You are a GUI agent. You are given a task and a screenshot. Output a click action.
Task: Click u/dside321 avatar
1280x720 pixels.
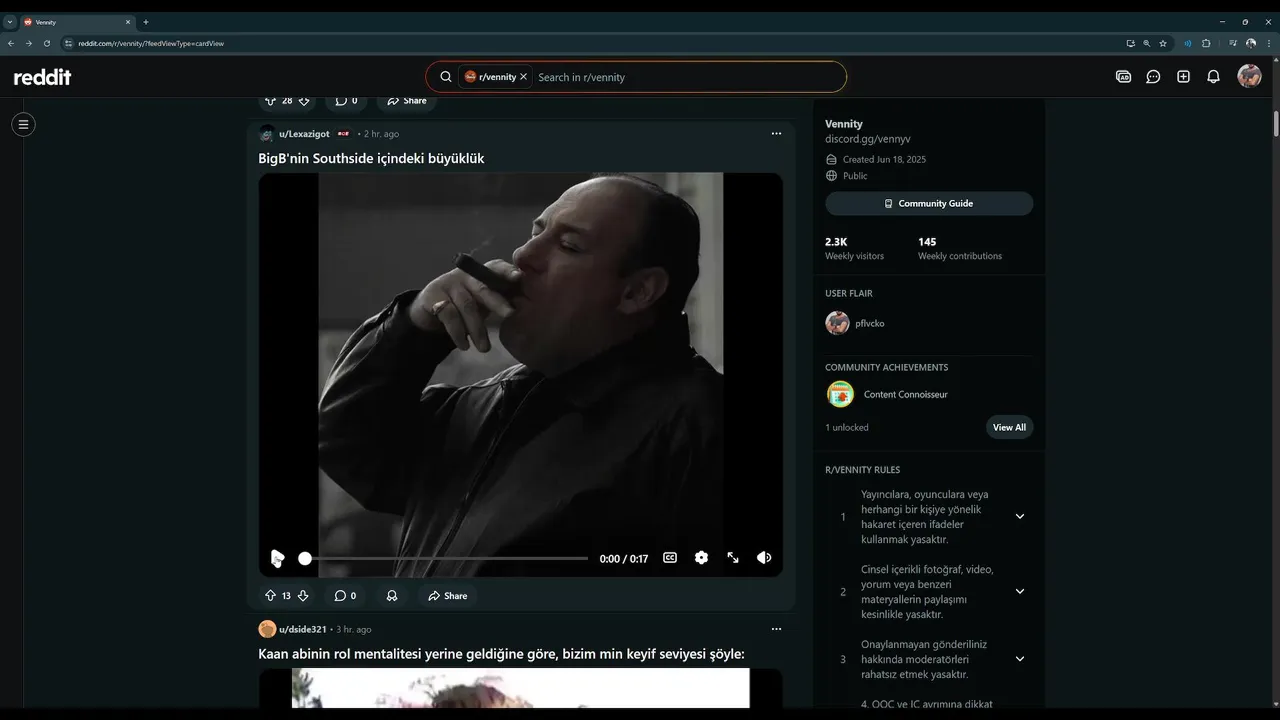point(267,629)
